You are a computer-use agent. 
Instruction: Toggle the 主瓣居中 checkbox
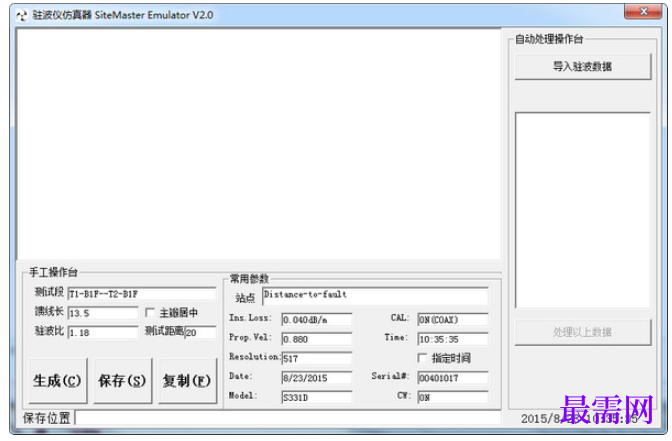pyautogui.click(x=150, y=313)
